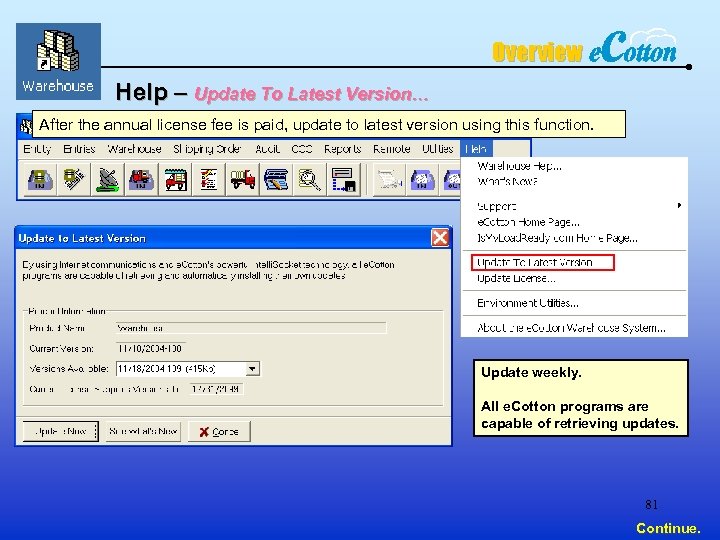Image resolution: width=720 pixels, height=540 pixels.
Task: Open the Utilities menu
Action: point(438,149)
